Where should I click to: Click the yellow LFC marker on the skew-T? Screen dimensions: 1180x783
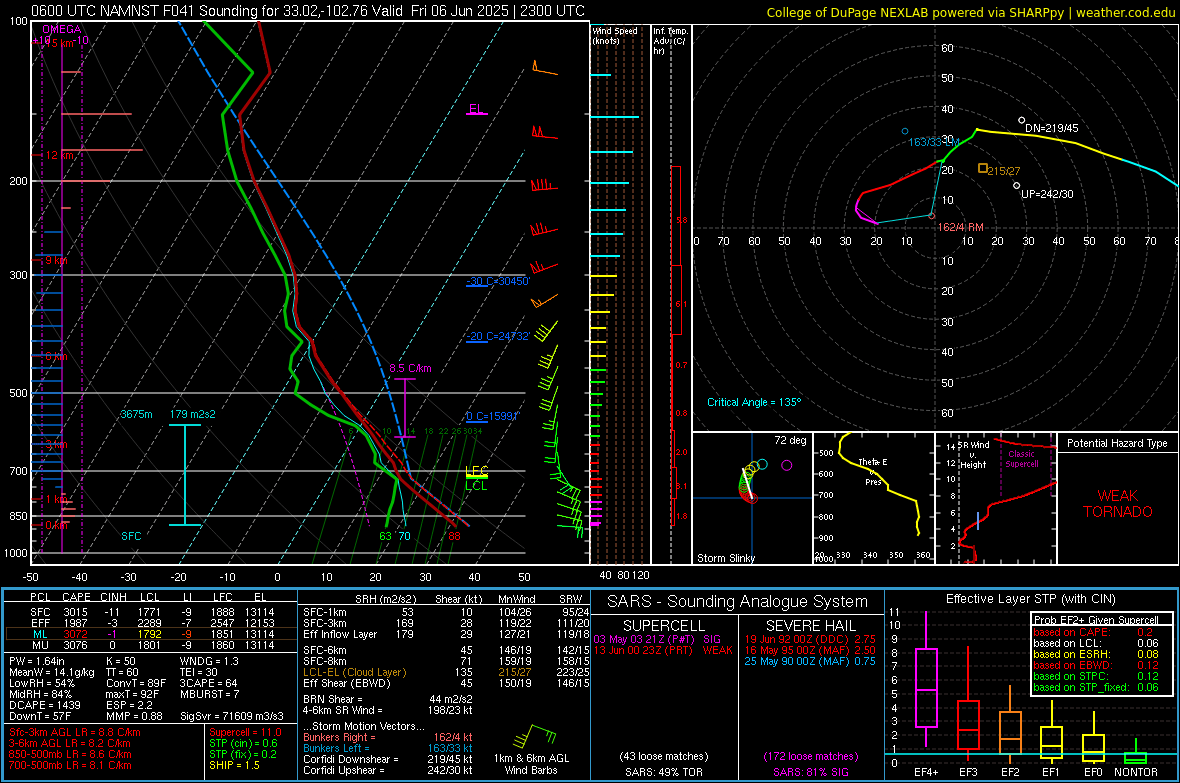pos(476,471)
